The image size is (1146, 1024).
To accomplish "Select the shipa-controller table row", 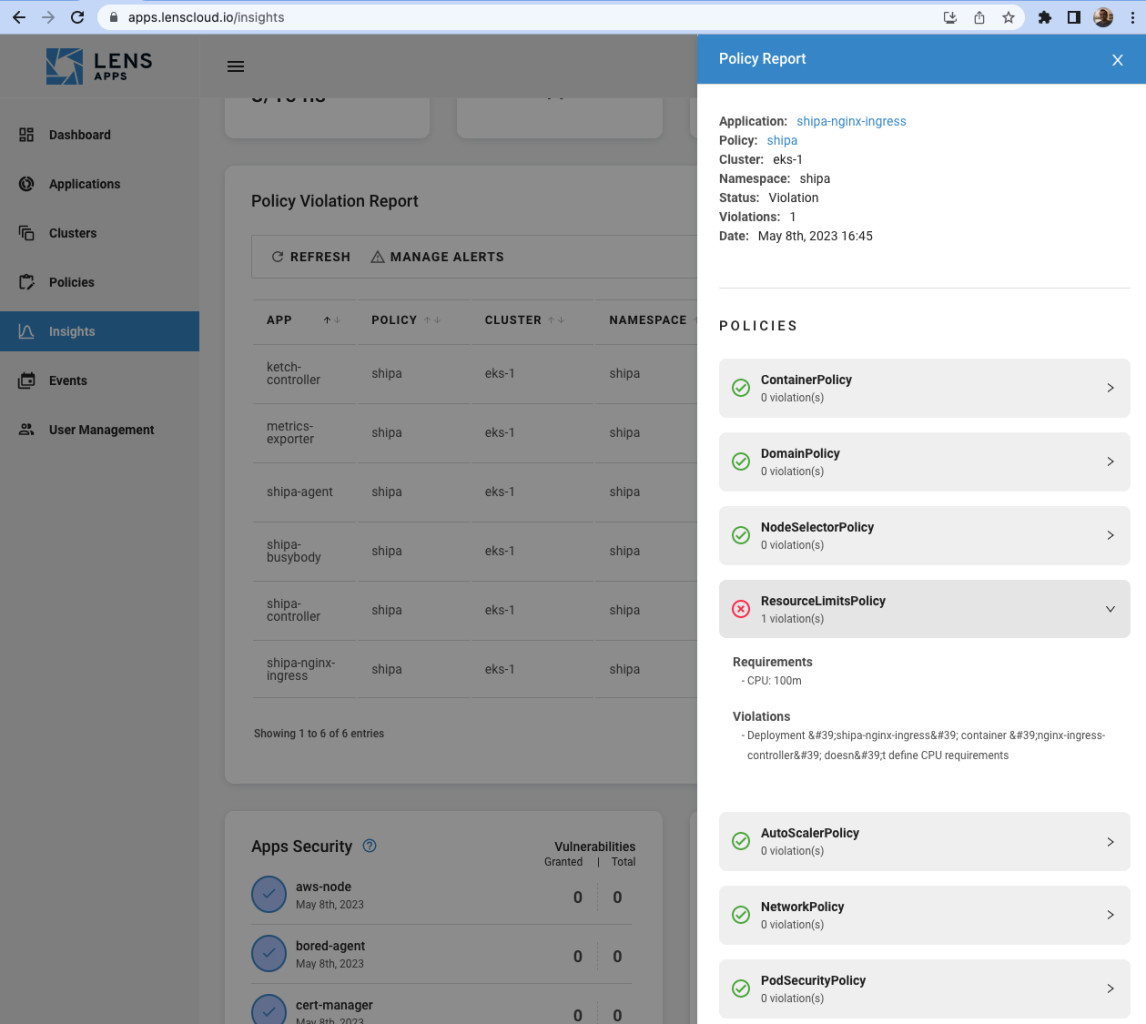I will 474,610.
